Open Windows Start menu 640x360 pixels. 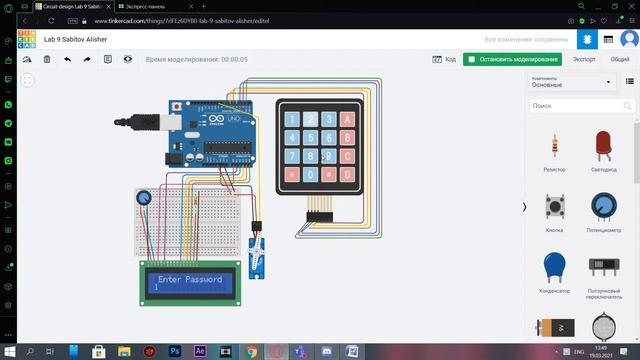pyautogui.click(x=9, y=351)
